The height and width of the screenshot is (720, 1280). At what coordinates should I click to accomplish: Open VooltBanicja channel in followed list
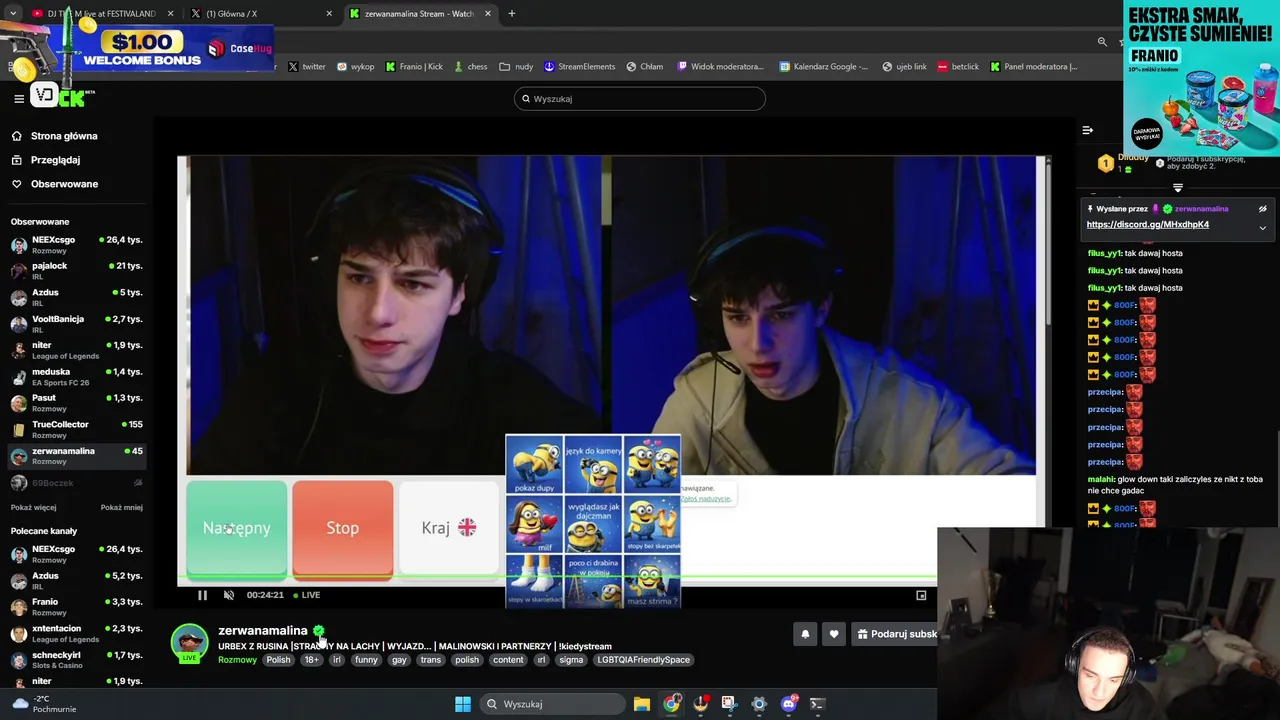coord(76,323)
